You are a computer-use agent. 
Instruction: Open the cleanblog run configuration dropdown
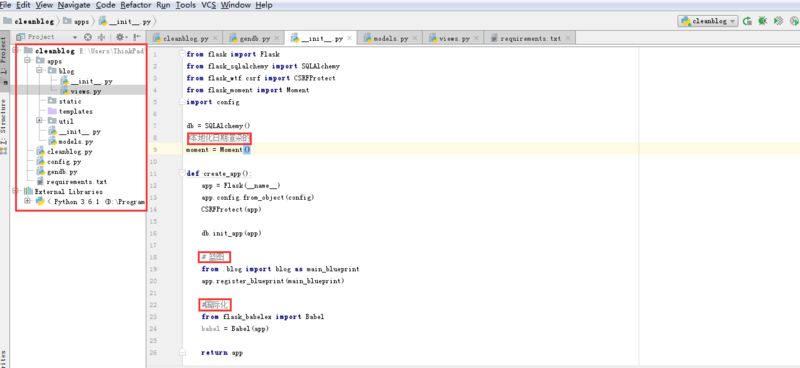click(708, 21)
